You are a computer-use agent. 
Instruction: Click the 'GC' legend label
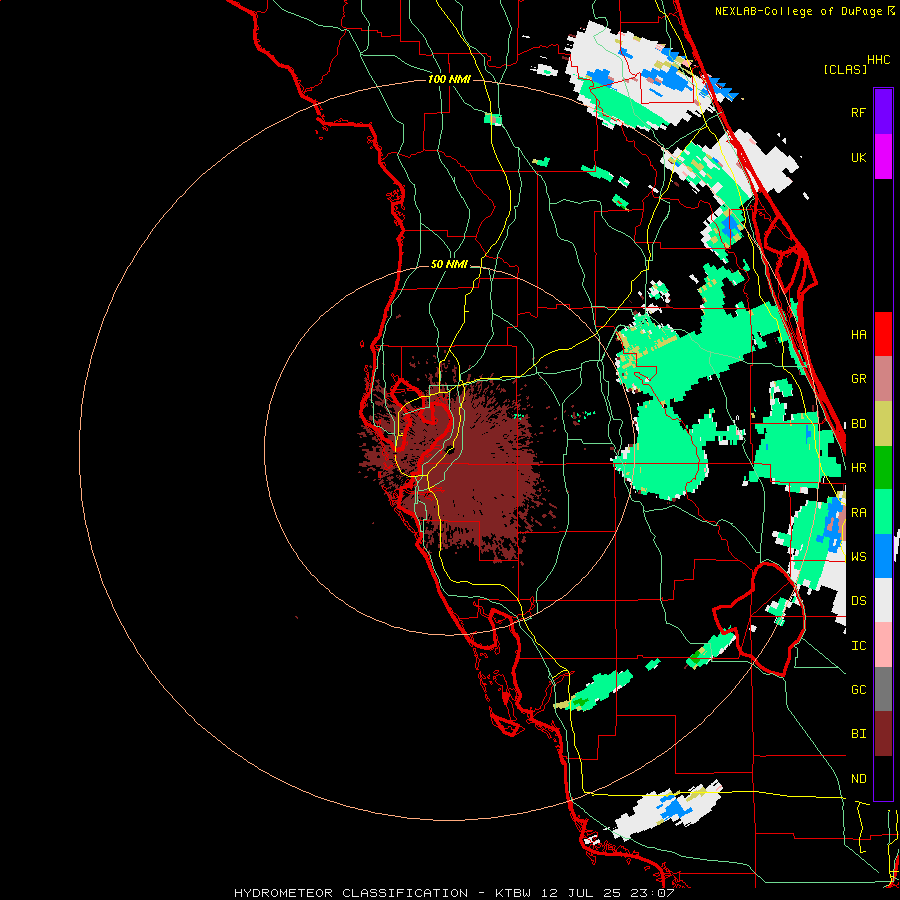tap(858, 689)
